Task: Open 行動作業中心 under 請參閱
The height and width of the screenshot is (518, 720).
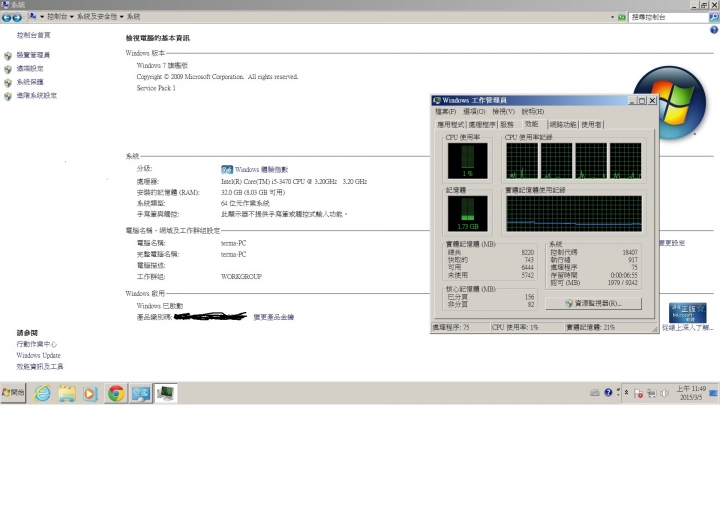Action: click(x=37, y=344)
